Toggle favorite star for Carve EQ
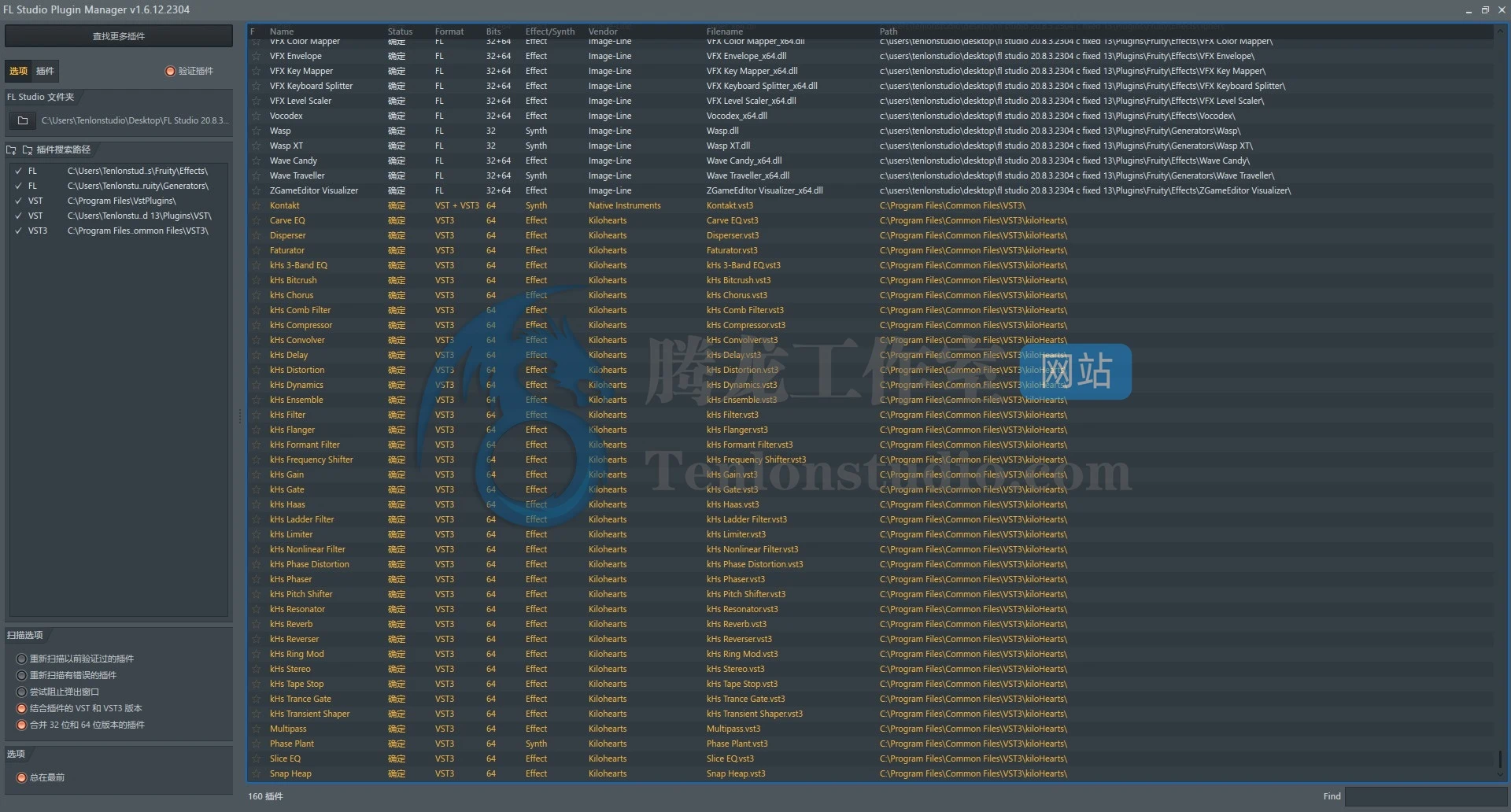The height and width of the screenshot is (812, 1511). pos(256,220)
